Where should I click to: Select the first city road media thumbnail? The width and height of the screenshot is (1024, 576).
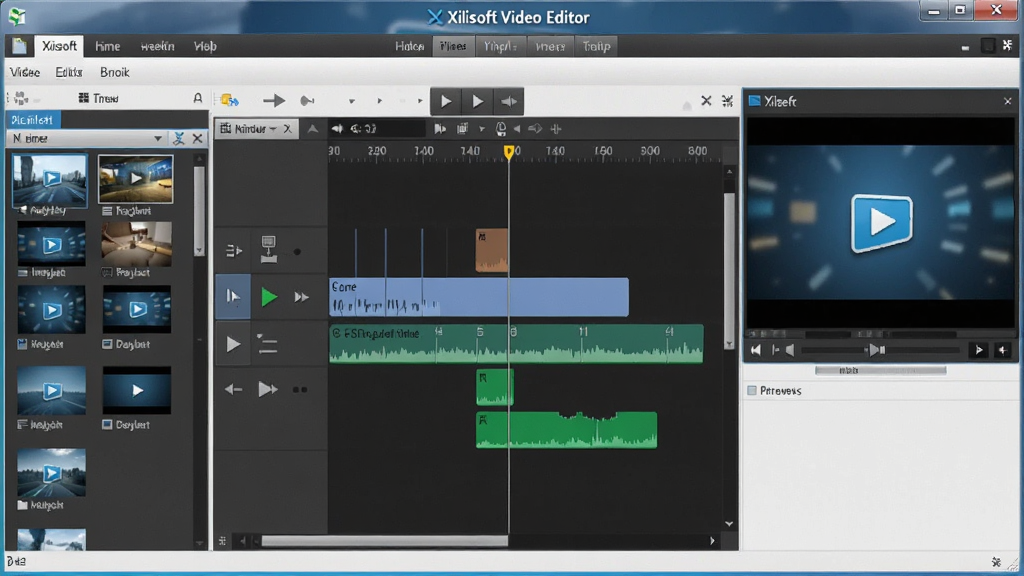pyautogui.click(x=50, y=180)
